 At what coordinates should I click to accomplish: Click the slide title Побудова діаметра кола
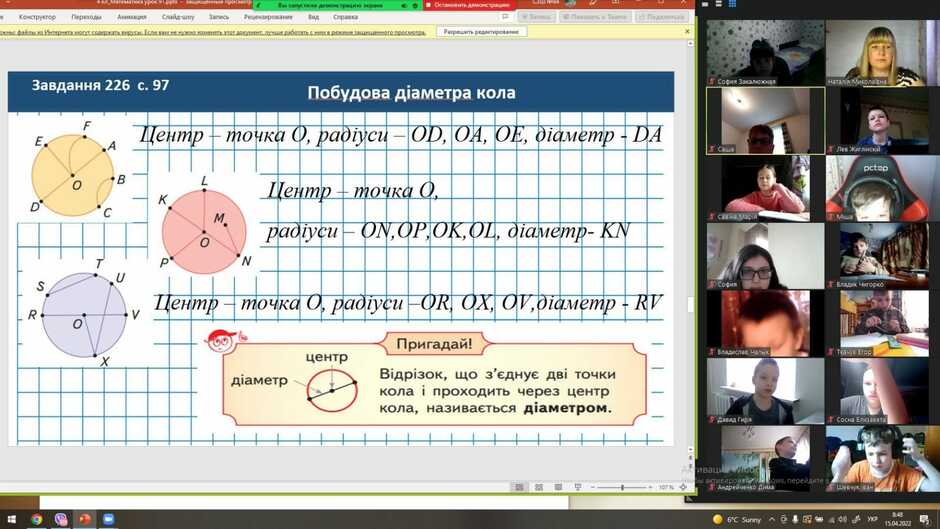pos(411,93)
